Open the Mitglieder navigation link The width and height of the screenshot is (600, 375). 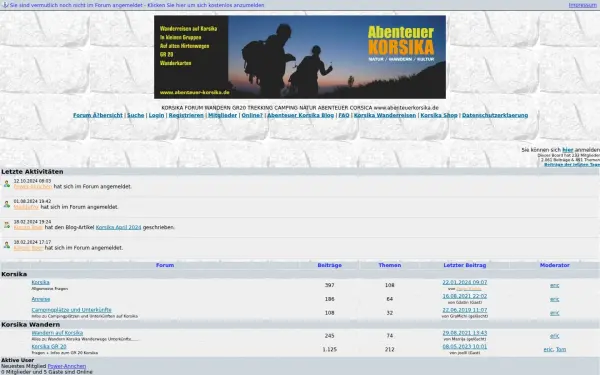click(223, 115)
